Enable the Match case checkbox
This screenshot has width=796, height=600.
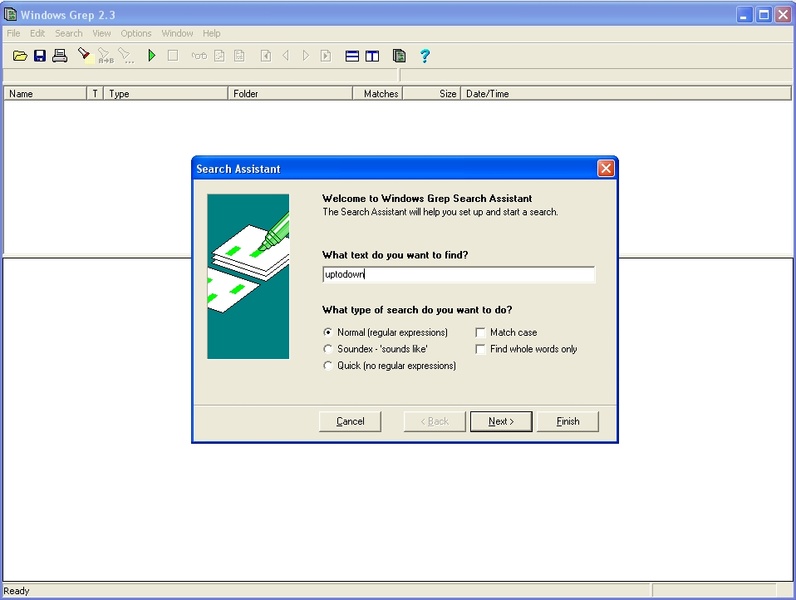(x=481, y=332)
